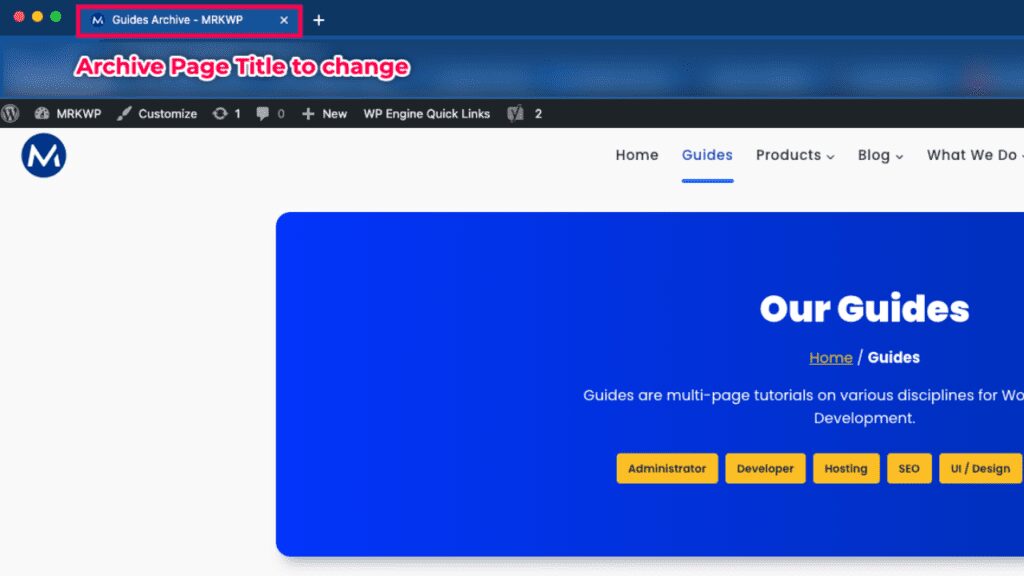
Task: Open a new browser tab
Action: [319, 20]
